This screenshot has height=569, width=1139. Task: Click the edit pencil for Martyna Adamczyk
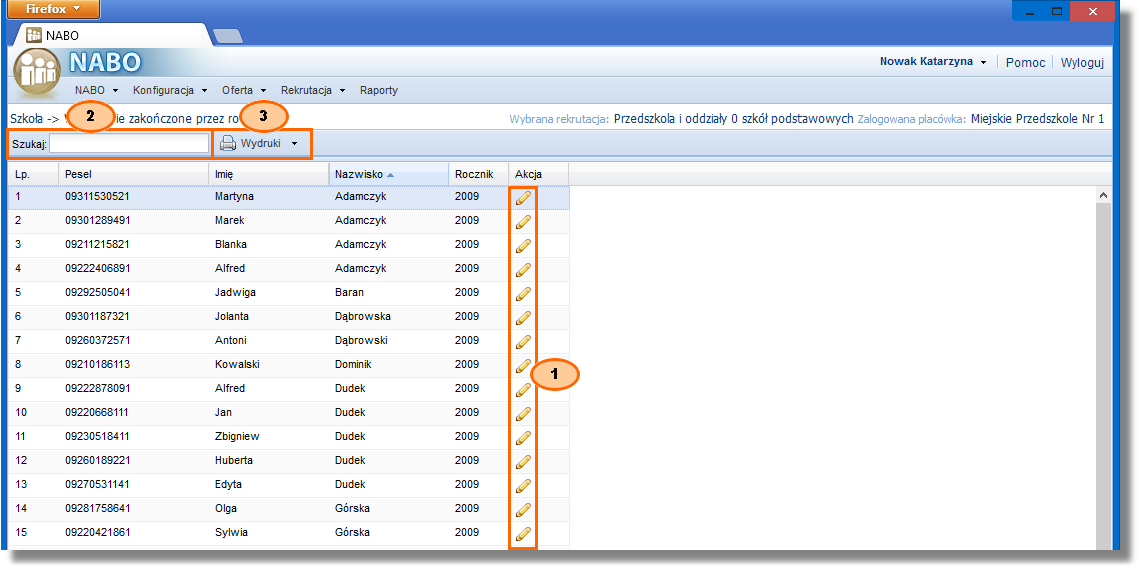[522, 198]
